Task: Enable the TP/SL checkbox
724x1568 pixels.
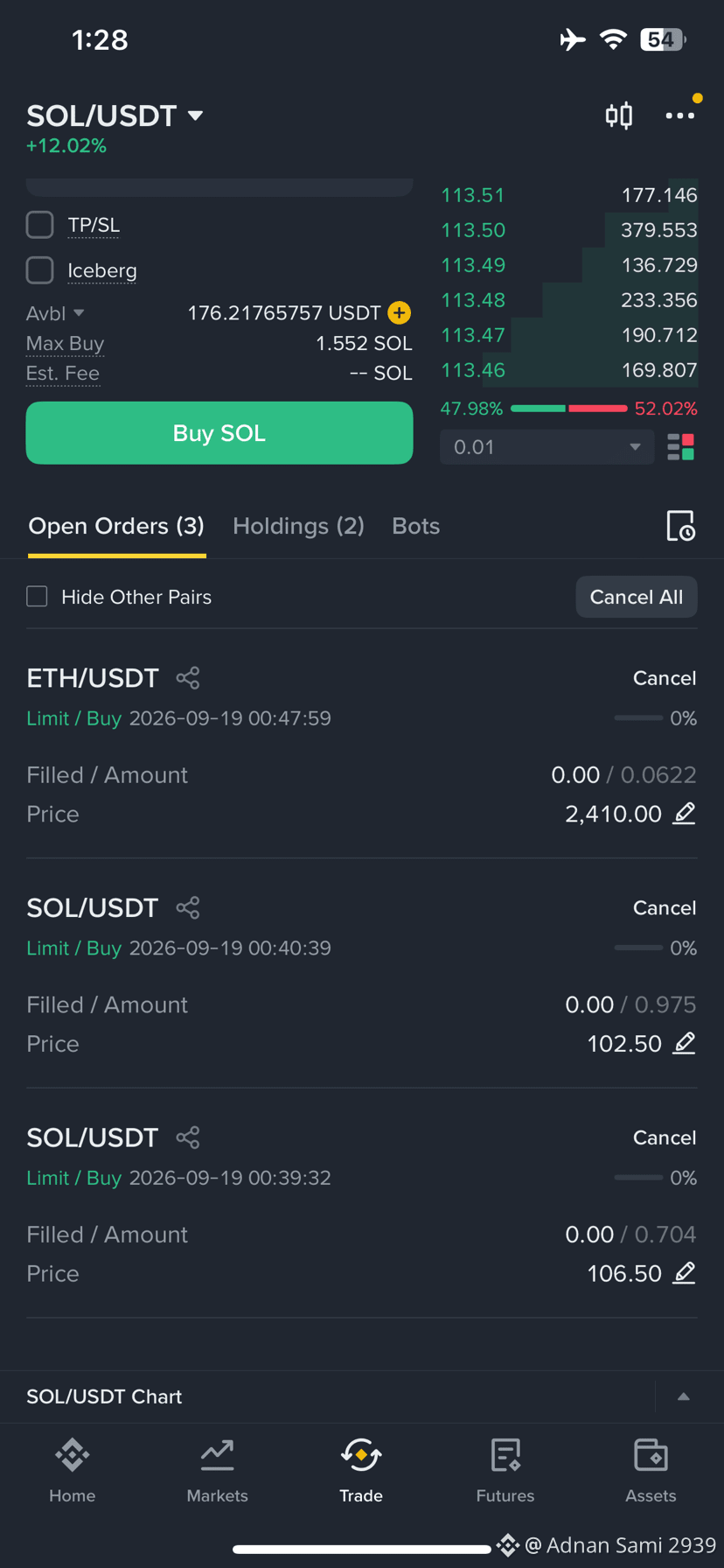Action: tap(40, 225)
